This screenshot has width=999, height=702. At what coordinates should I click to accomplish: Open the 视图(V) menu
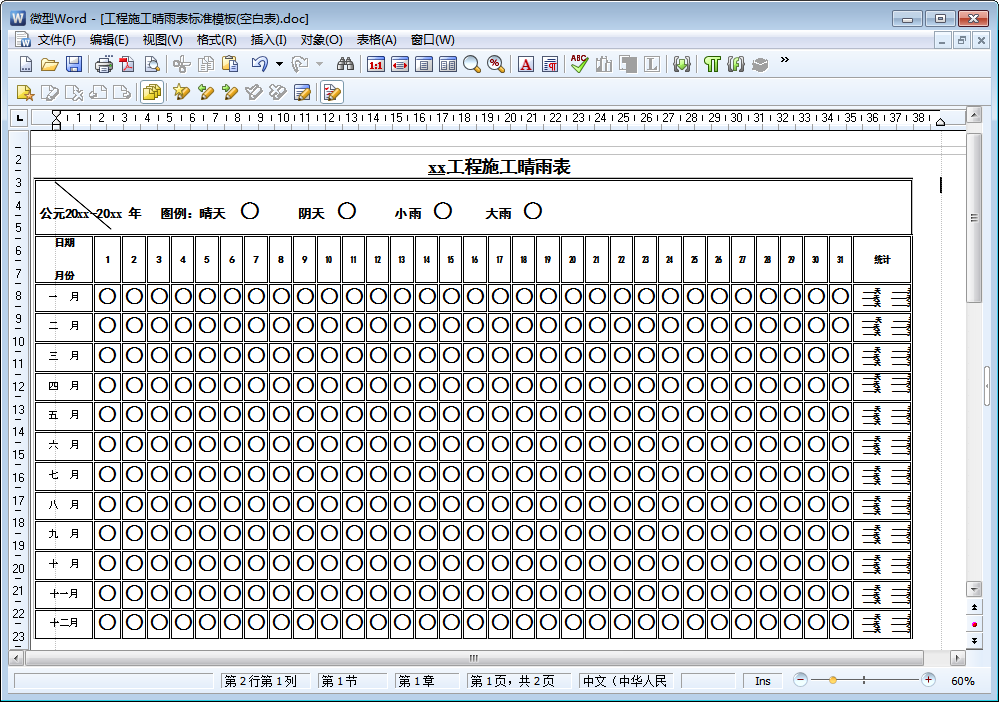162,40
